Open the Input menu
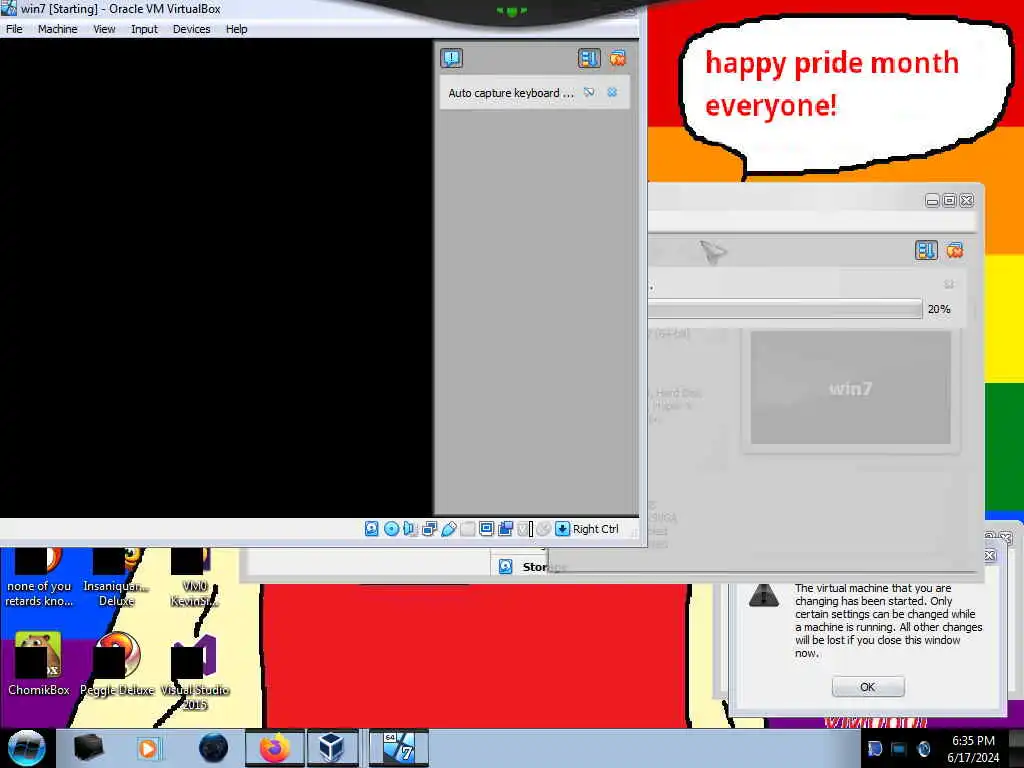The image size is (1024, 768). (x=144, y=29)
